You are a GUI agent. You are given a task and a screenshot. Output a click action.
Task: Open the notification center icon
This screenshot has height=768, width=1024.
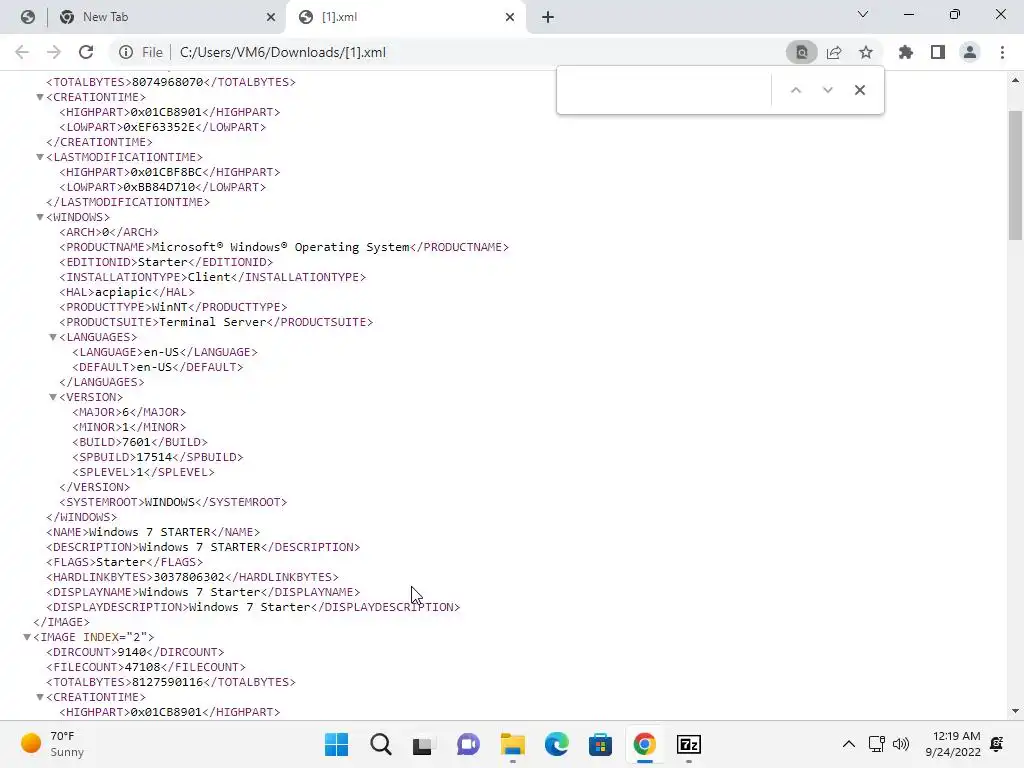pos(997,744)
